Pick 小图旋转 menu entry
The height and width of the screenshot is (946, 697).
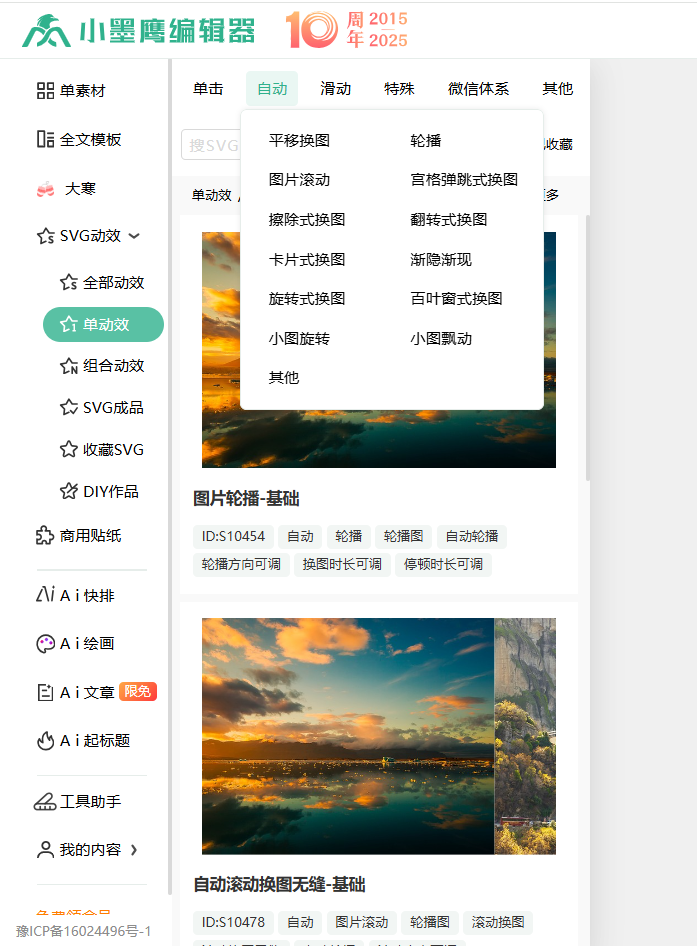click(299, 339)
